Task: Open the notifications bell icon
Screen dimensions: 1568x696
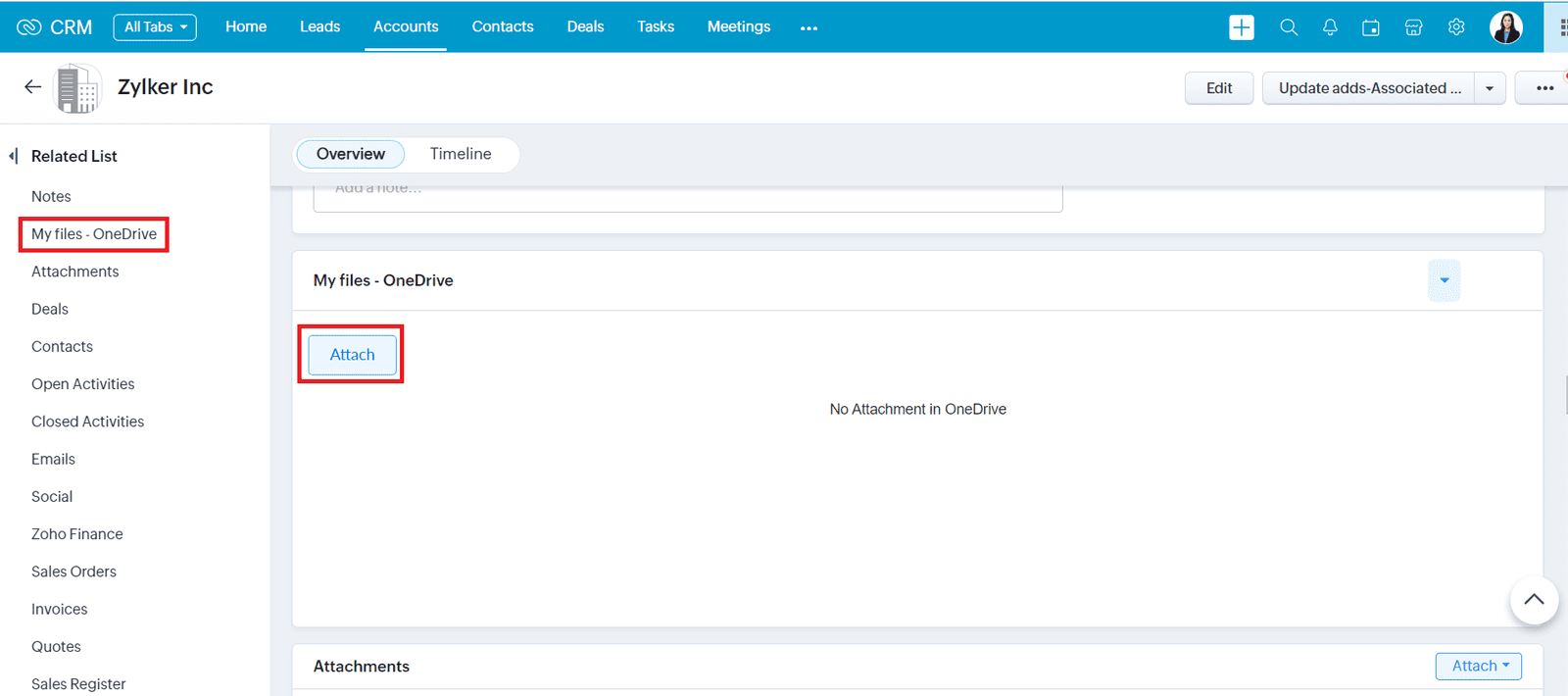Action: 1330,27
